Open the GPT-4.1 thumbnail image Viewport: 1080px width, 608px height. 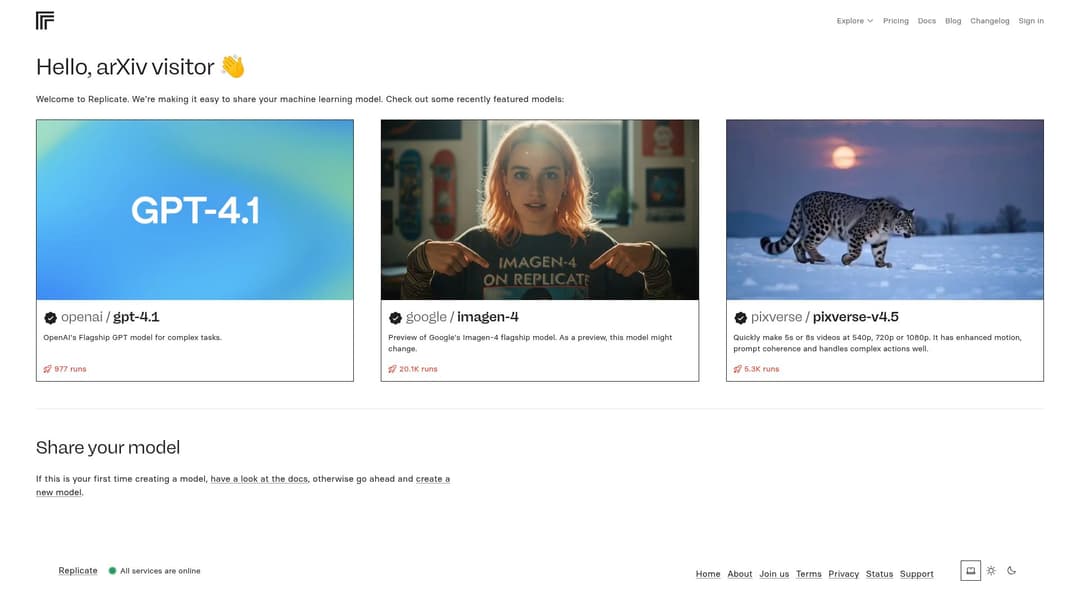pos(195,209)
